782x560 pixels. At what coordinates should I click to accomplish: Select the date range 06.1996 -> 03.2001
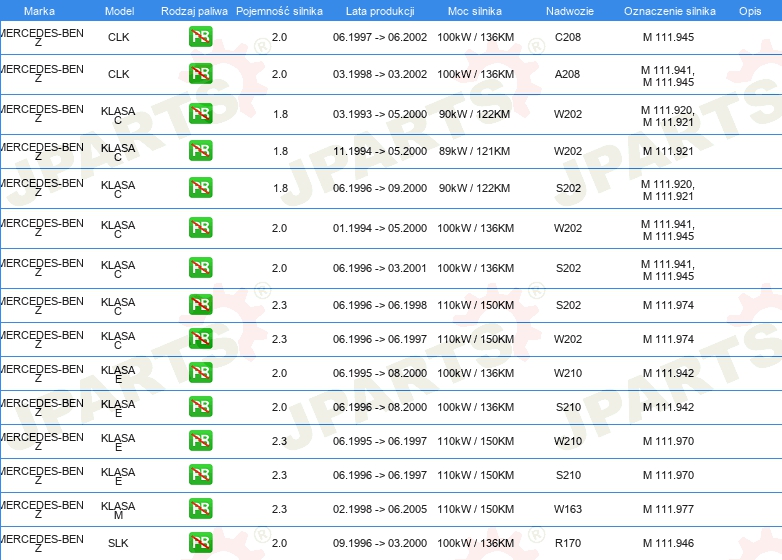pyautogui.click(x=380, y=267)
